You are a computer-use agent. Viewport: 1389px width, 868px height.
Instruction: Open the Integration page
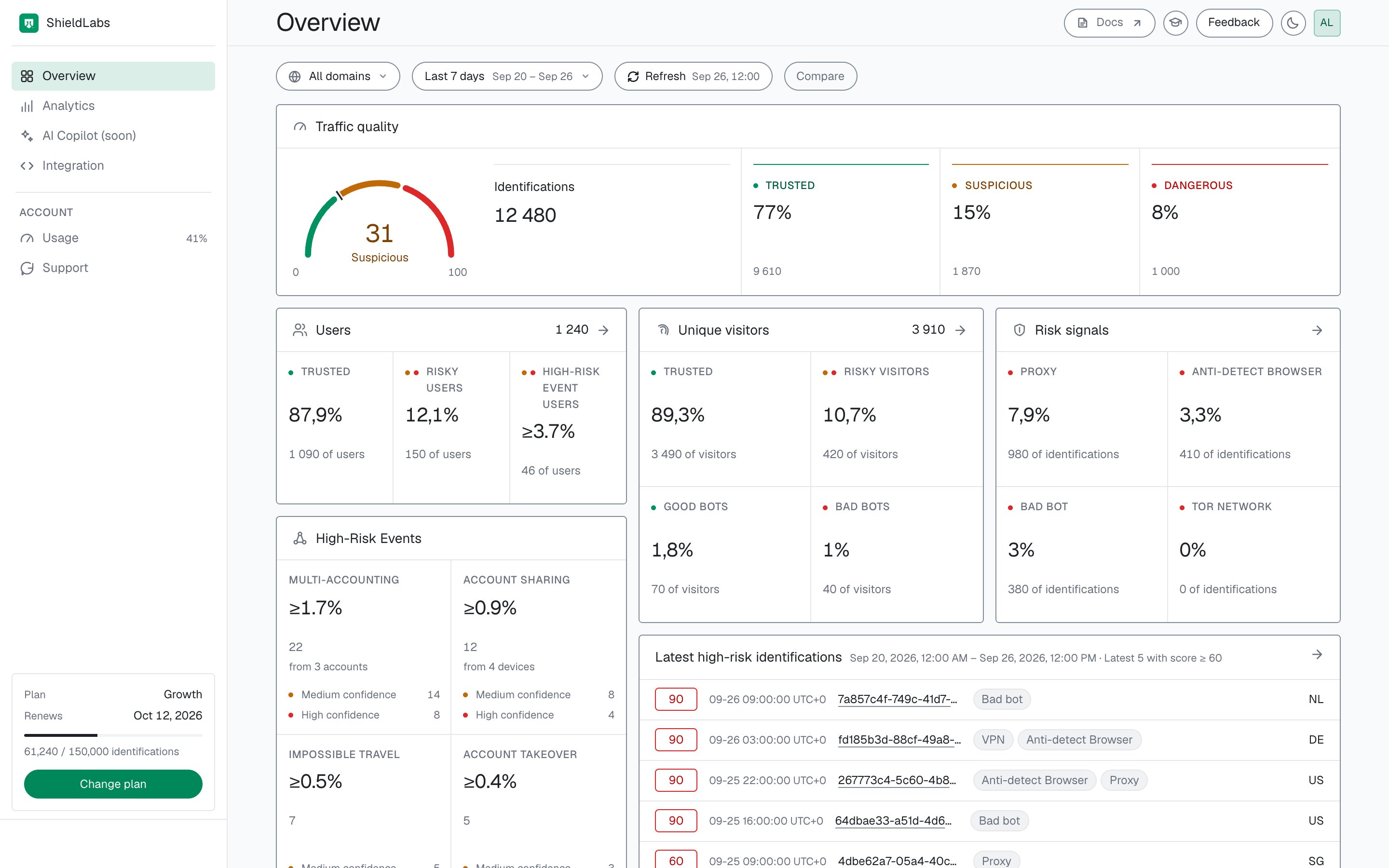point(113,165)
